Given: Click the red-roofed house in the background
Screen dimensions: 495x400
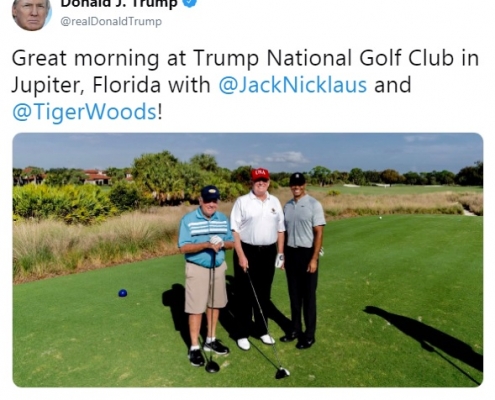Looking at the screenshot, I should 96,177.
